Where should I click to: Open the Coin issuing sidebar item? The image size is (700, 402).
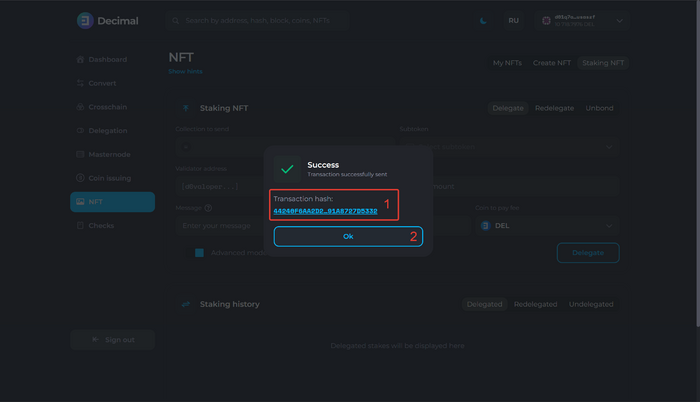coord(112,178)
